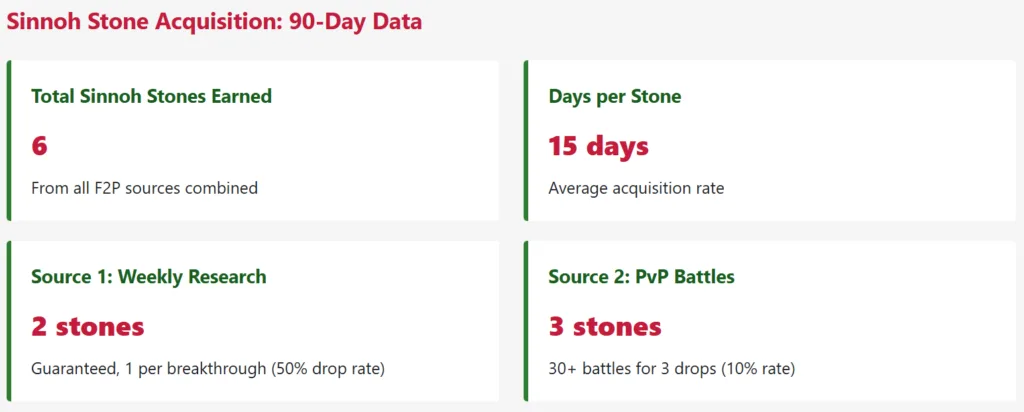1024x412 pixels.
Task: Click the green left border of Total Stones card
Action: coord(9,140)
